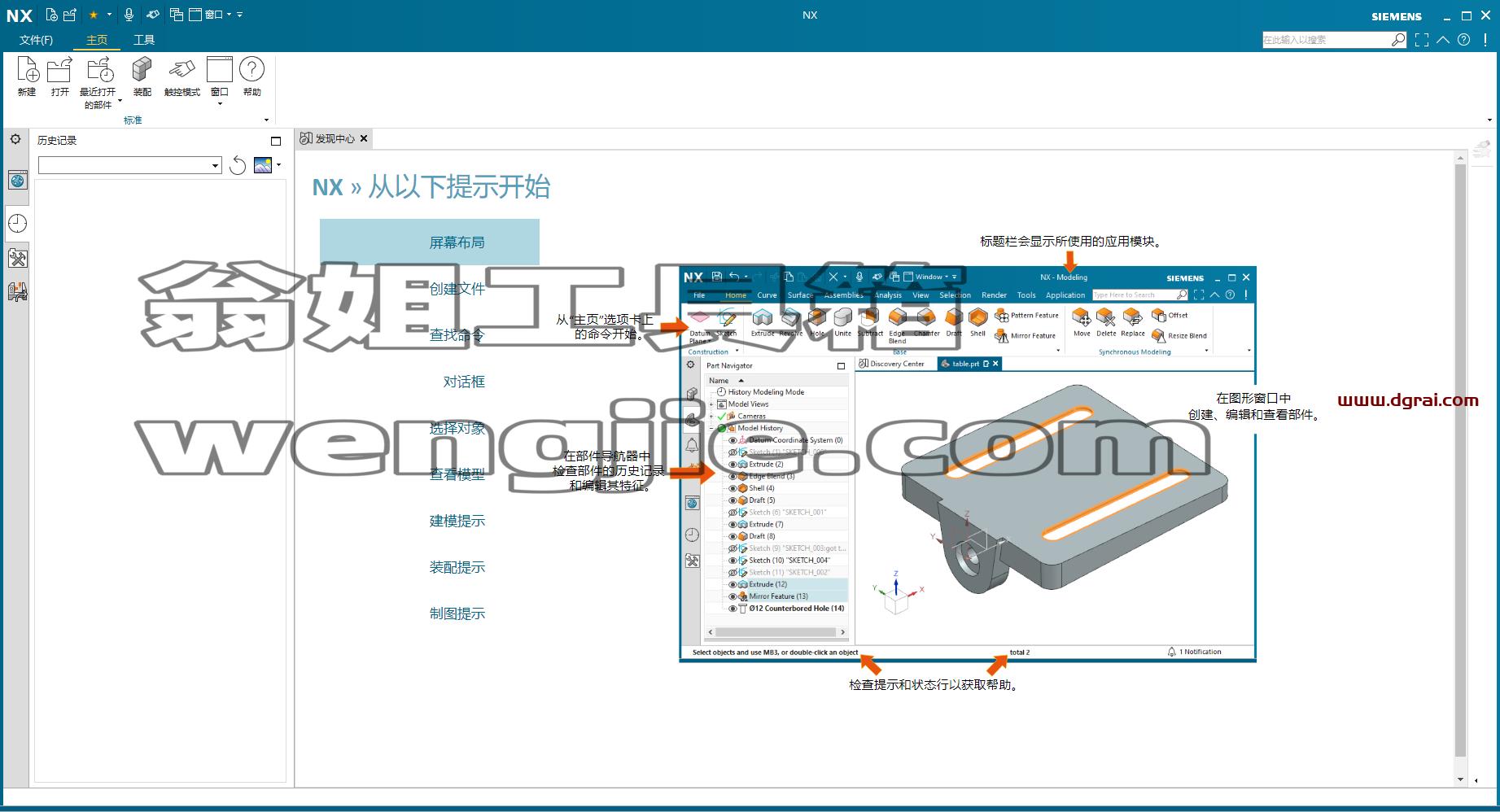
Task: Open the 制图提示 link
Action: (x=457, y=613)
